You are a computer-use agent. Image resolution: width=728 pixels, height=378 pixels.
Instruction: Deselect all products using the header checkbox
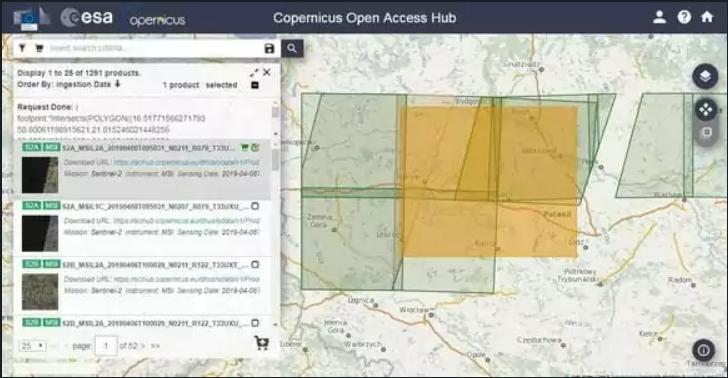(255, 85)
